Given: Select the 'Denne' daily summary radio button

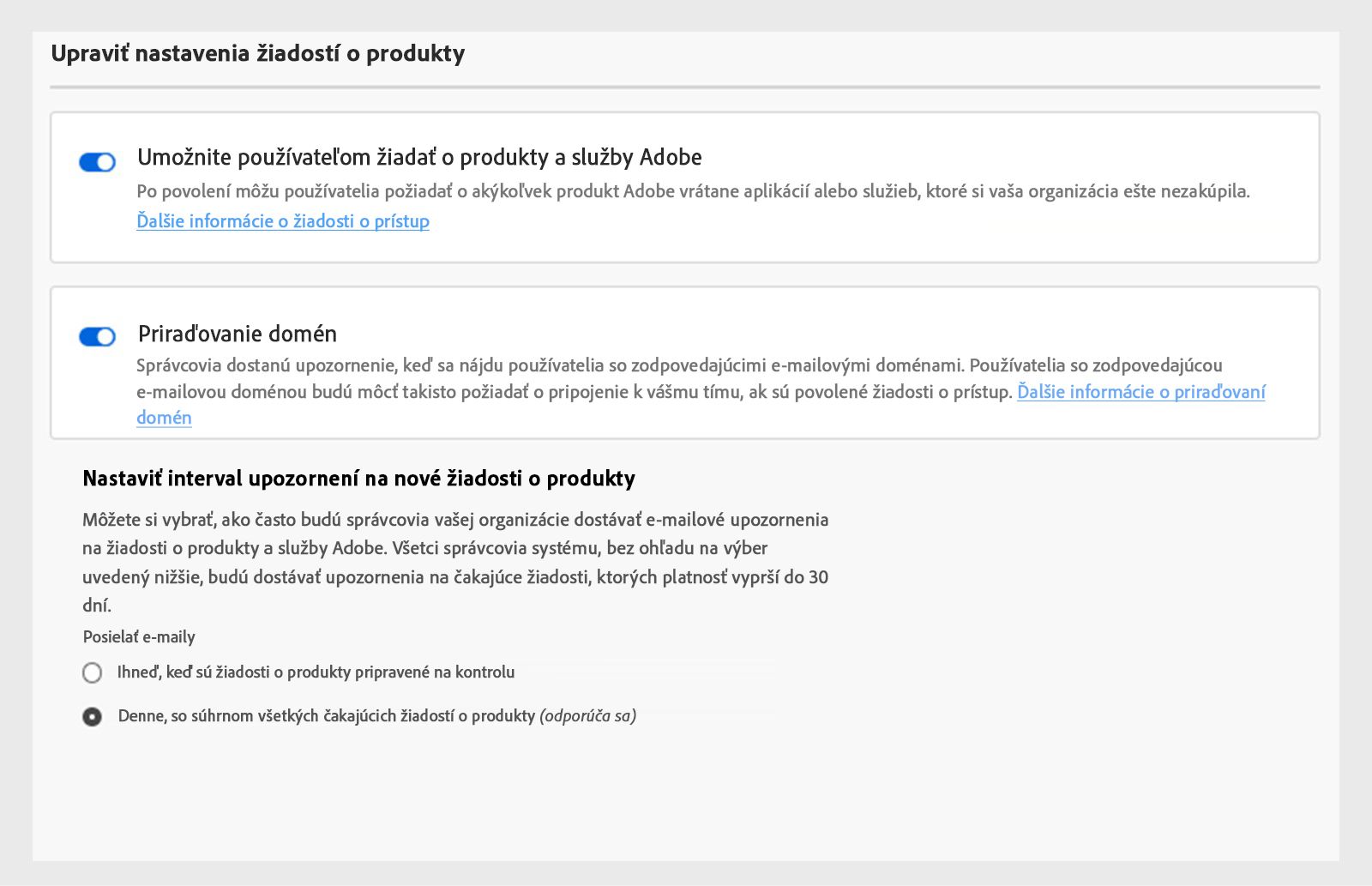Looking at the screenshot, I should point(92,716).
